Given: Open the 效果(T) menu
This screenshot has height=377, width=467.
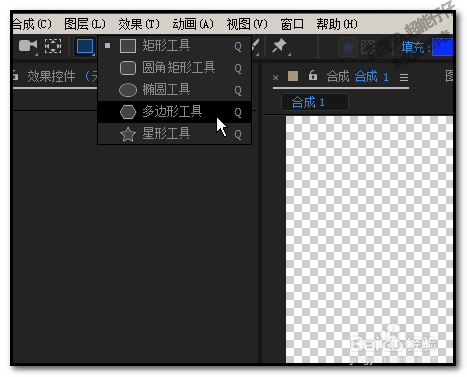Looking at the screenshot, I should point(139,24).
